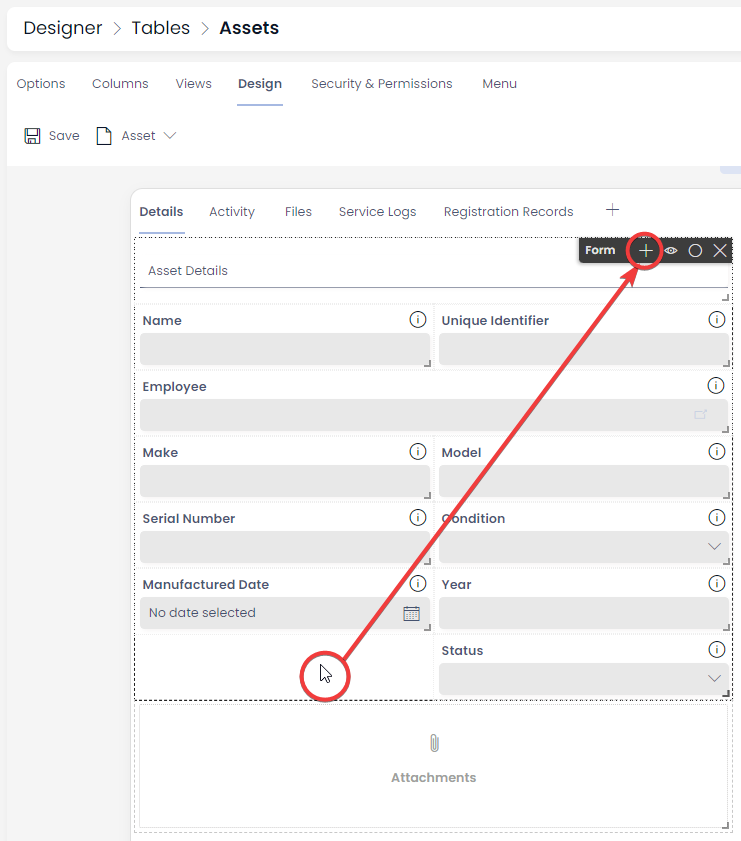Click the Status field label
Image resolution: width=741 pixels, height=841 pixels.
(x=462, y=651)
